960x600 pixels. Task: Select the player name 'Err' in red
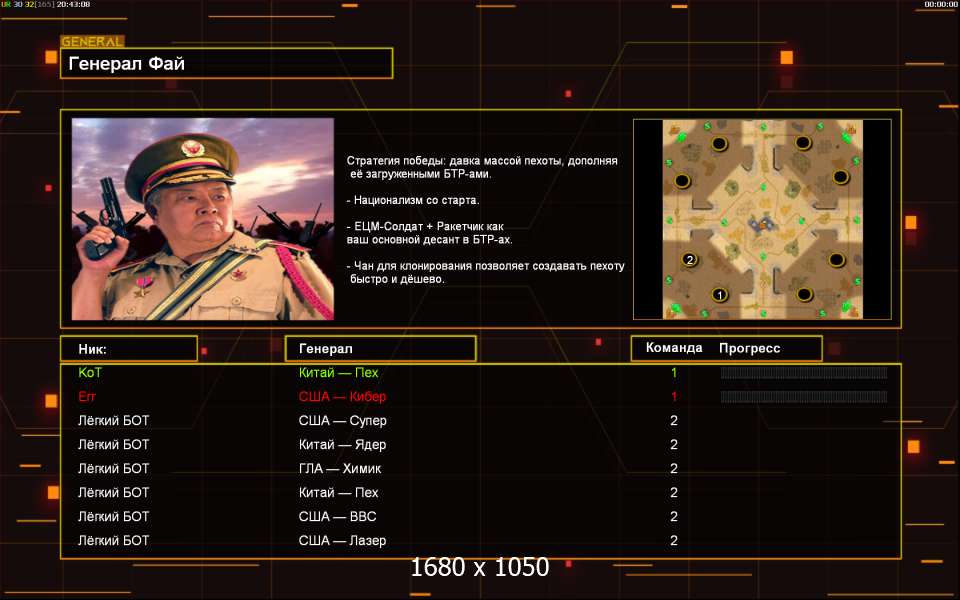tap(87, 397)
